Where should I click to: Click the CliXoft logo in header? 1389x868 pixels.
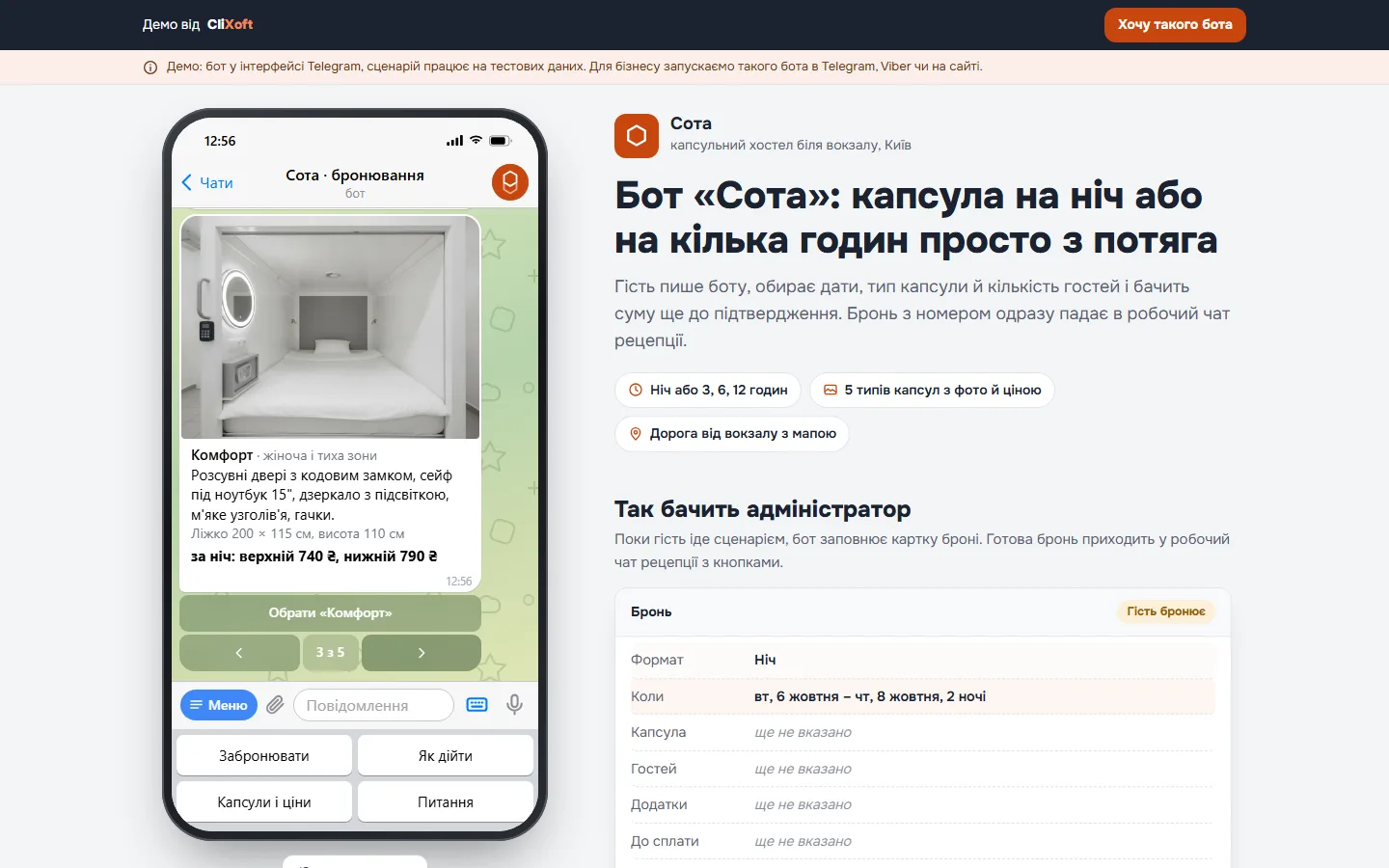click(230, 24)
